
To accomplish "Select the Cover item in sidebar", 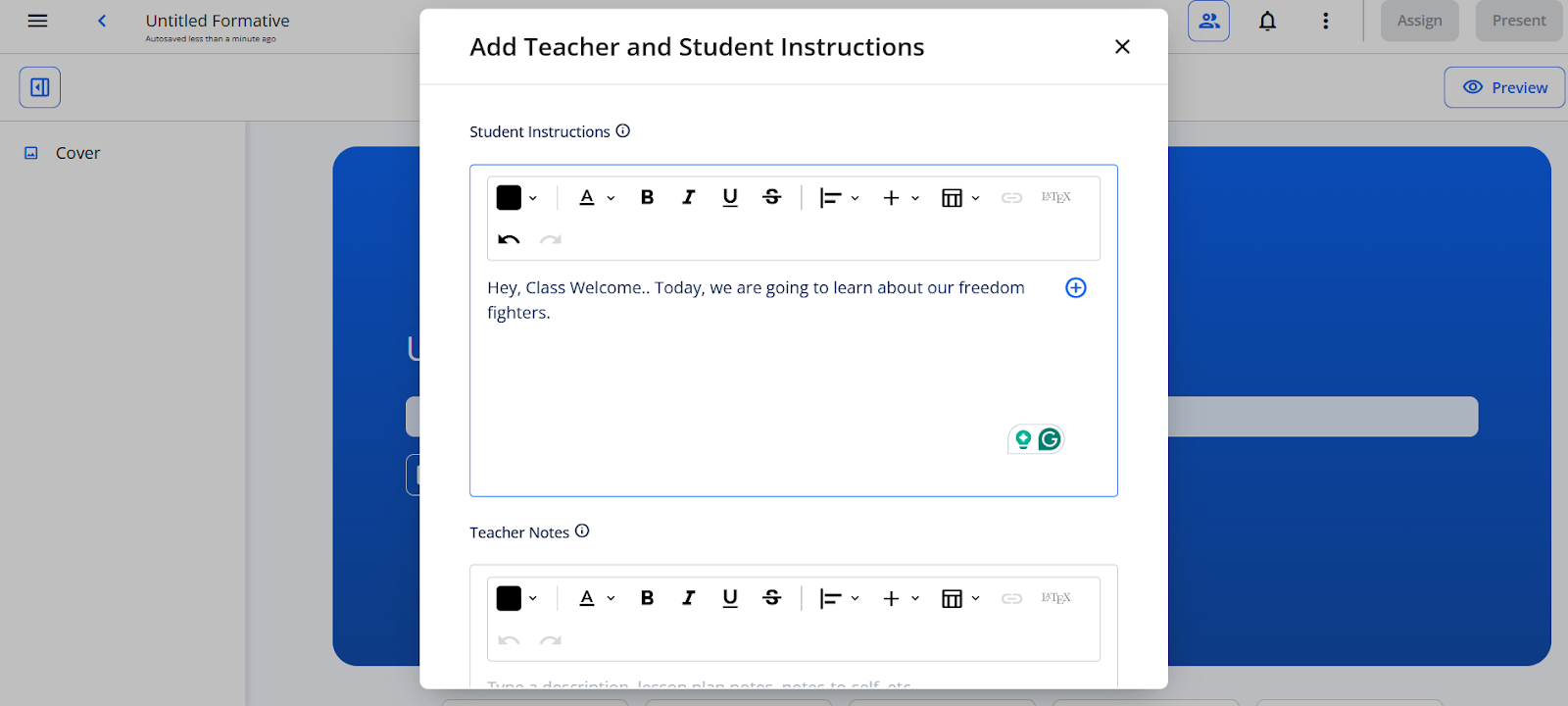I will click(x=77, y=153).
